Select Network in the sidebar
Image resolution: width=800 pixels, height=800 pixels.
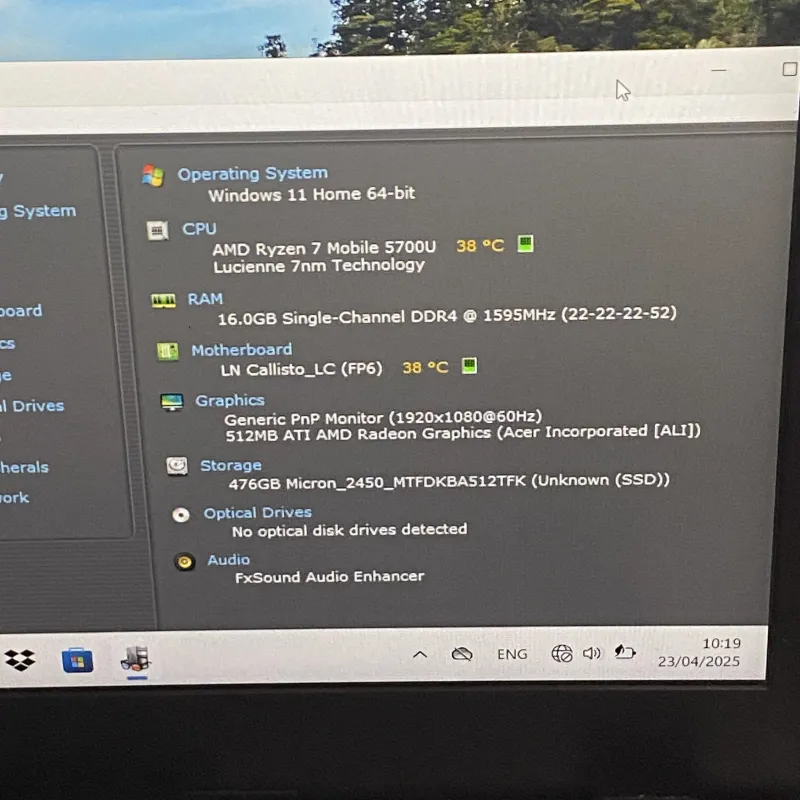click(x=15, y=497)
